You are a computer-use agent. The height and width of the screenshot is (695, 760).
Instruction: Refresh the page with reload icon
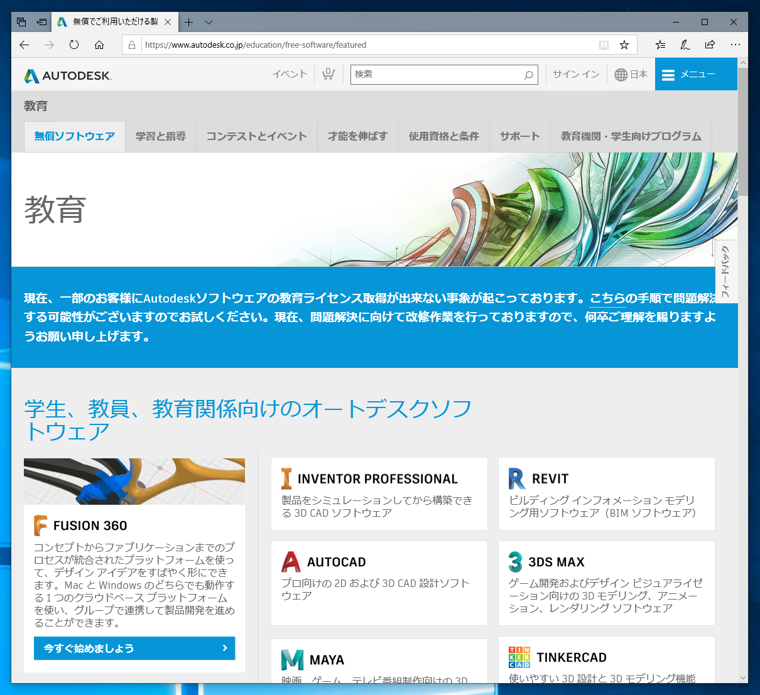point(74,45)
